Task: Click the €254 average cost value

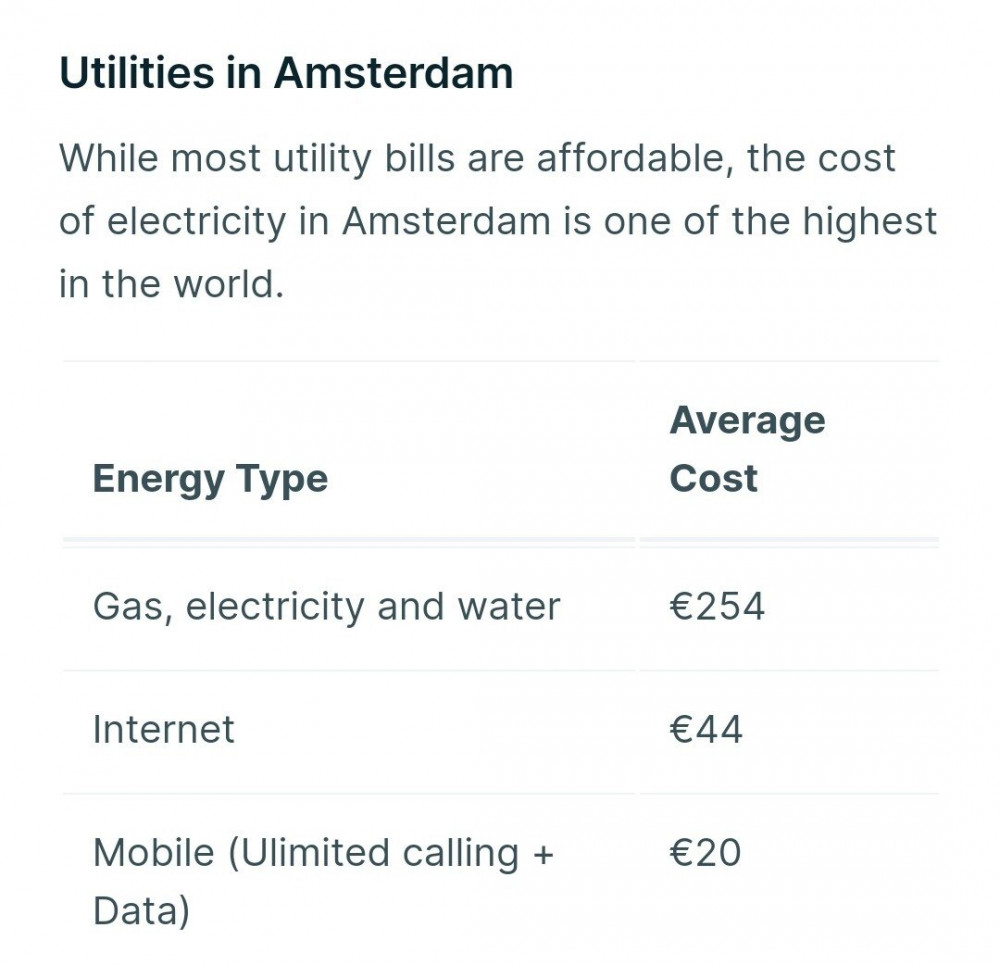Action: (x=717, y=606)
